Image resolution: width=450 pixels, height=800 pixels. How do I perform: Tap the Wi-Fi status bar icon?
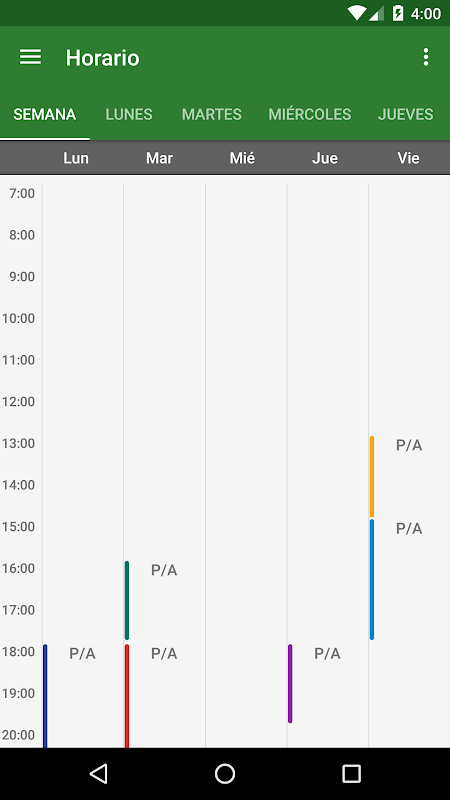point(357,13)
